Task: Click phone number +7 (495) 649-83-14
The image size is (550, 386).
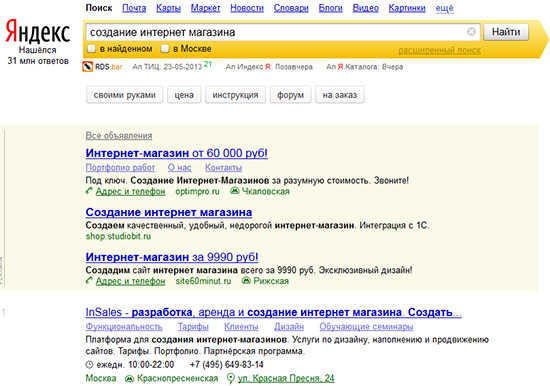Action: pos(227,365)
